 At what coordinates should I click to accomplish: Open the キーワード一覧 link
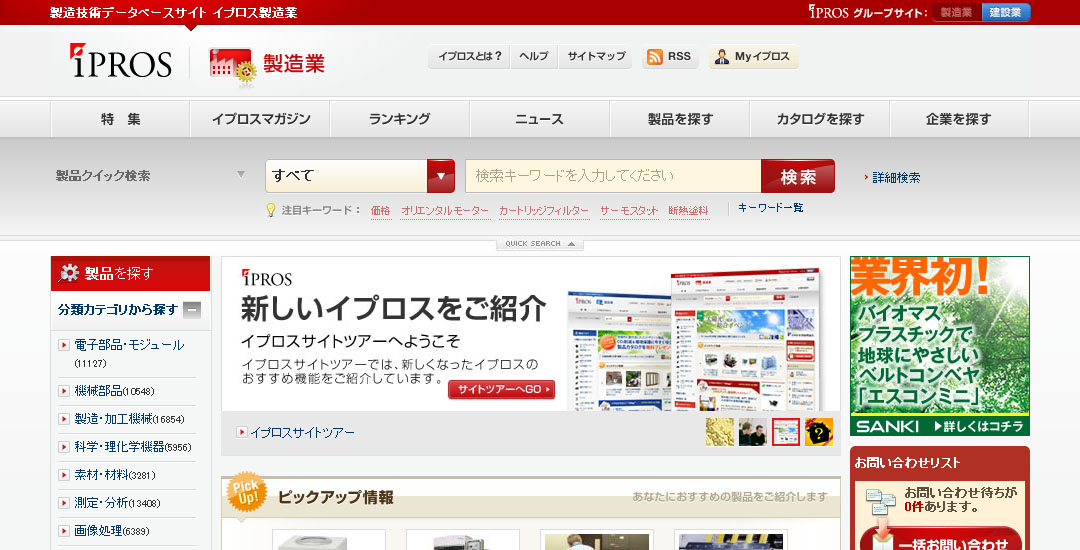tap(771, 207)
